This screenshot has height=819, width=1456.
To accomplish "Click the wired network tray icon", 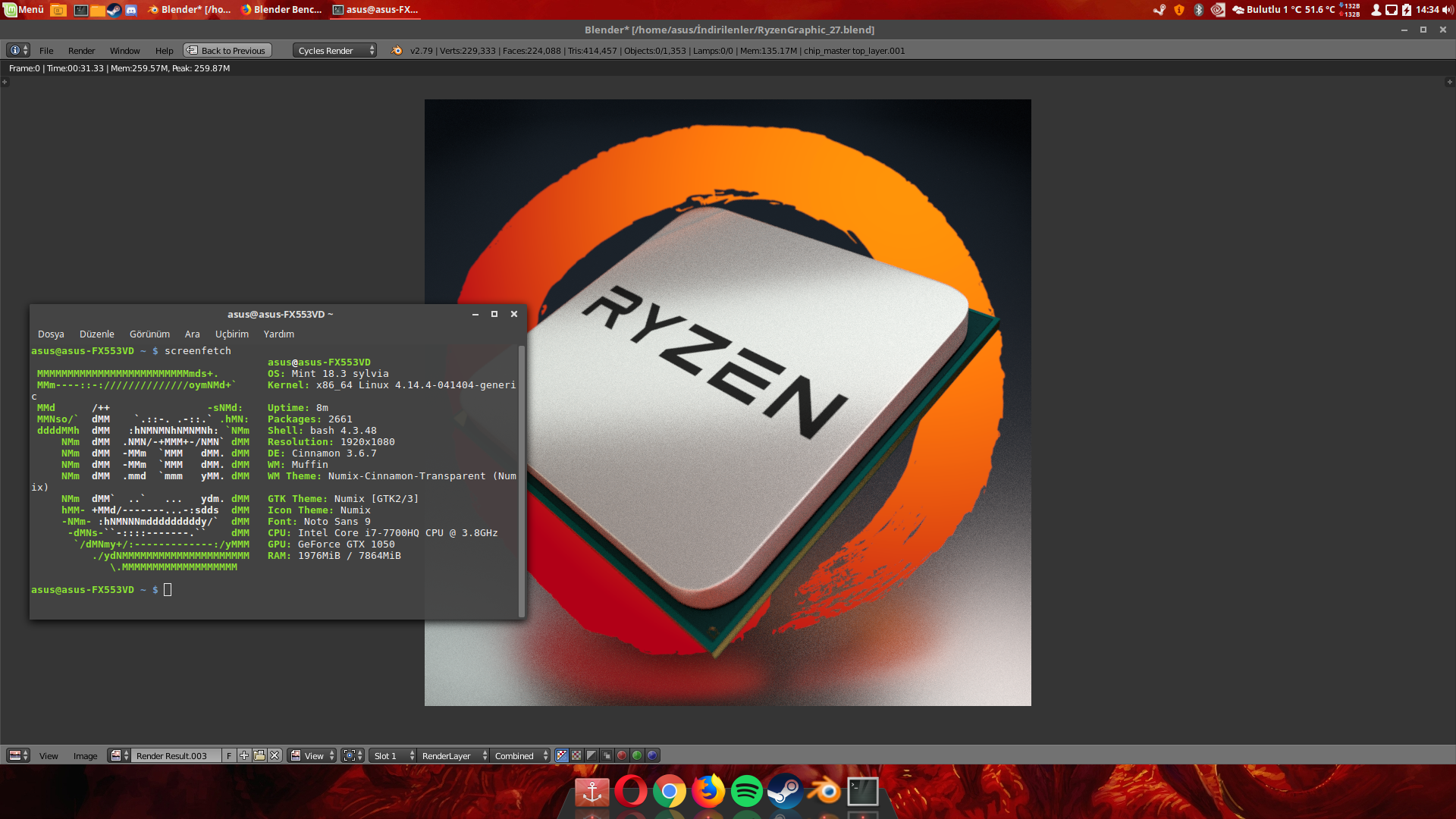I will click(1391, 10).
